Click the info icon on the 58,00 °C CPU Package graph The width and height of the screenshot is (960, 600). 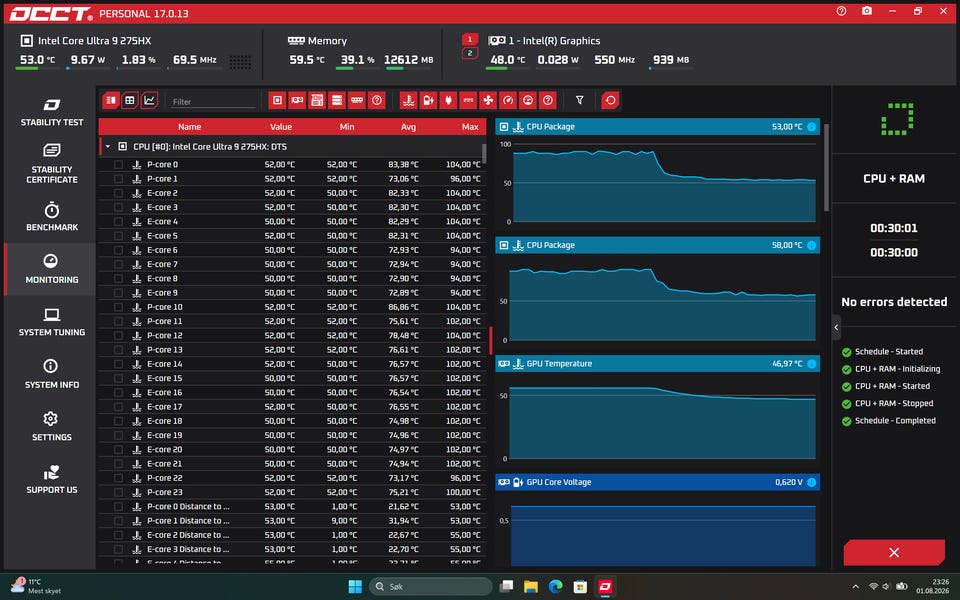(811, 246)
